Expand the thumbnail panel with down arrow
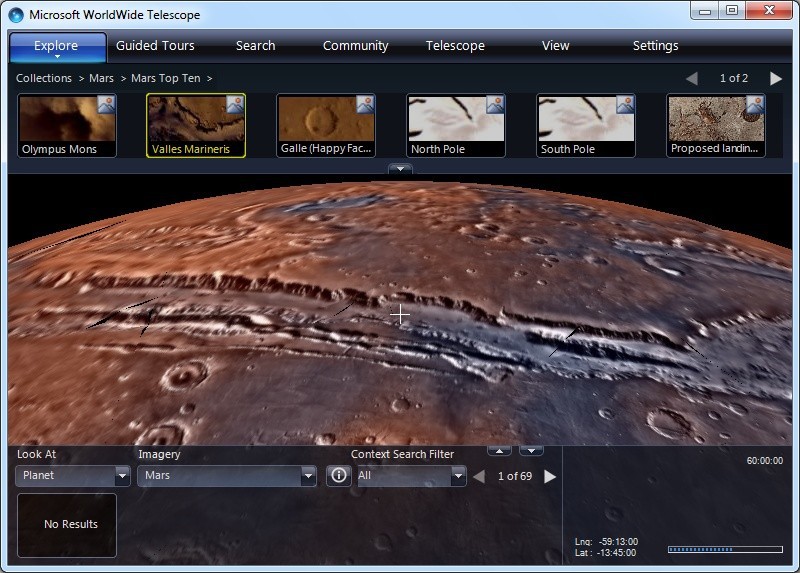800x573 pixels. click(x=401, y=169)
